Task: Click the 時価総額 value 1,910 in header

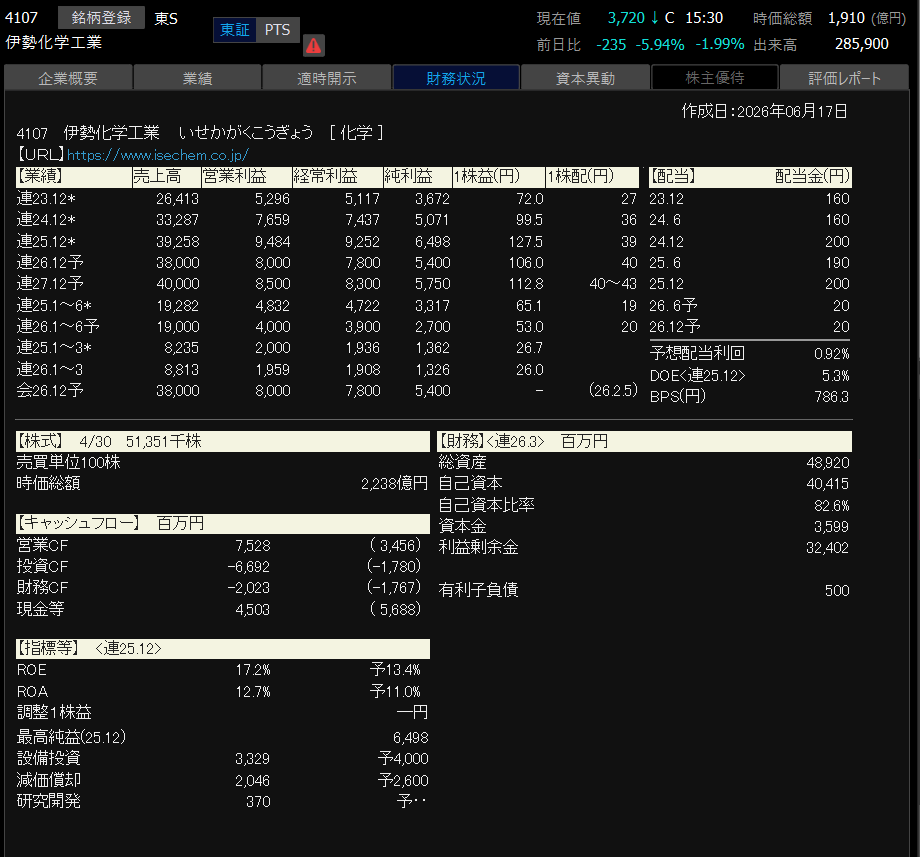Action: point(846,18)
